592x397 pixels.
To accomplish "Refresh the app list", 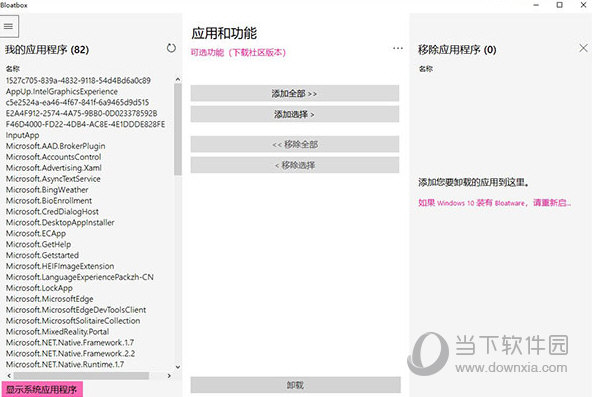I will click(x=171, y=48).
